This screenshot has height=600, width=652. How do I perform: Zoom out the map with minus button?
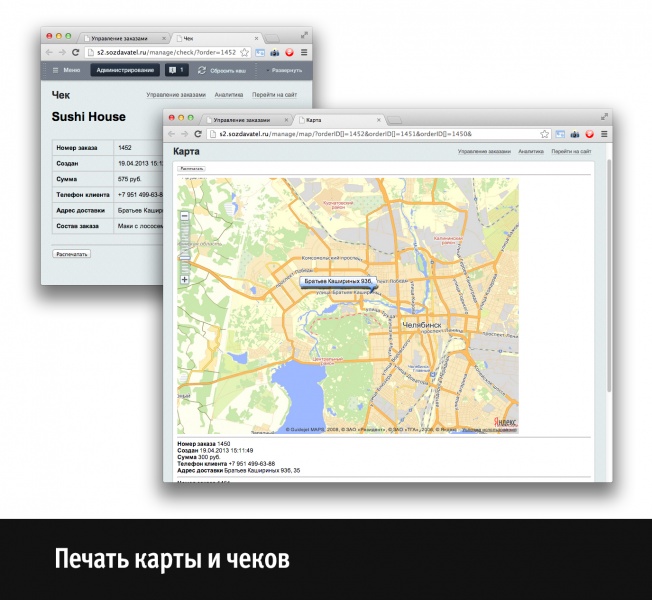(x=185, y=216)
